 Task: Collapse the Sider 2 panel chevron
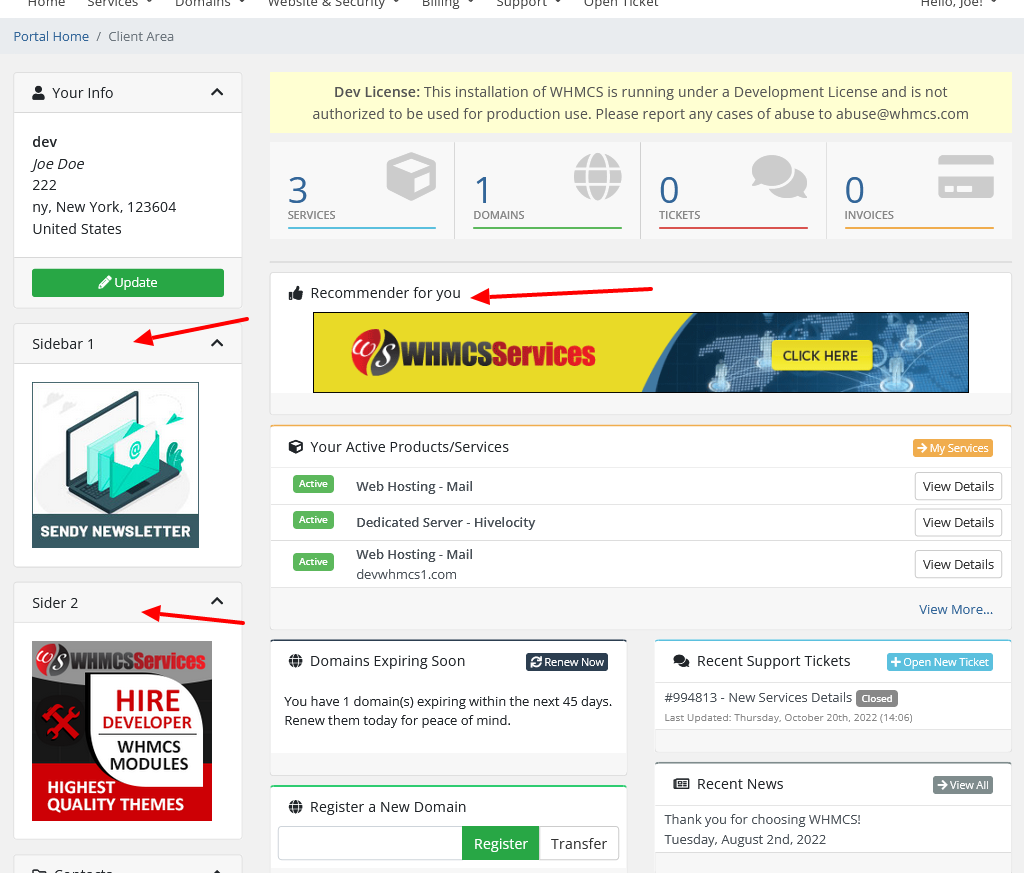tap(217, 602)
